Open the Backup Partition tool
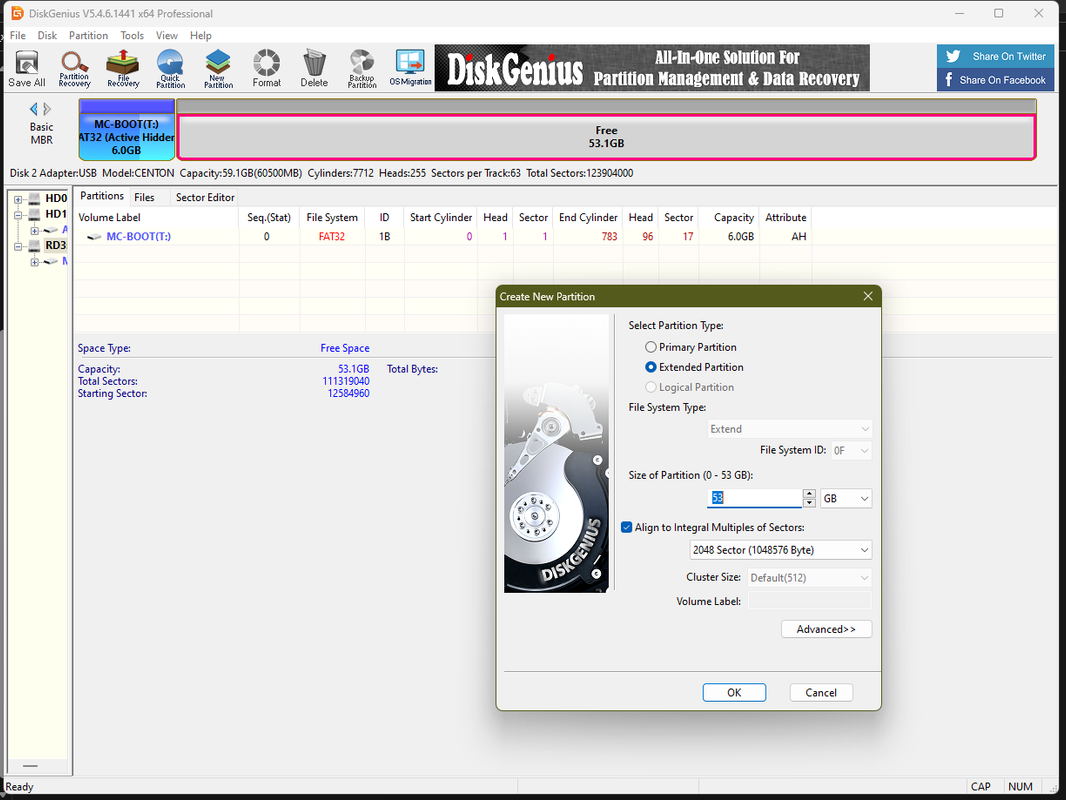This screenshot has height=800, width=1066. 362,68
